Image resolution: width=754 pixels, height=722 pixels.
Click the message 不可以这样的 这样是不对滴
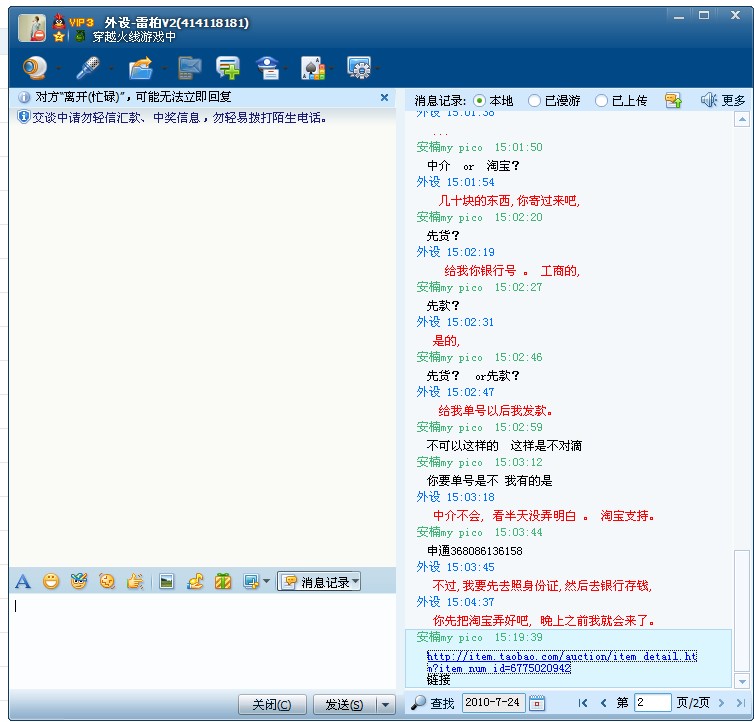point(504,446)
